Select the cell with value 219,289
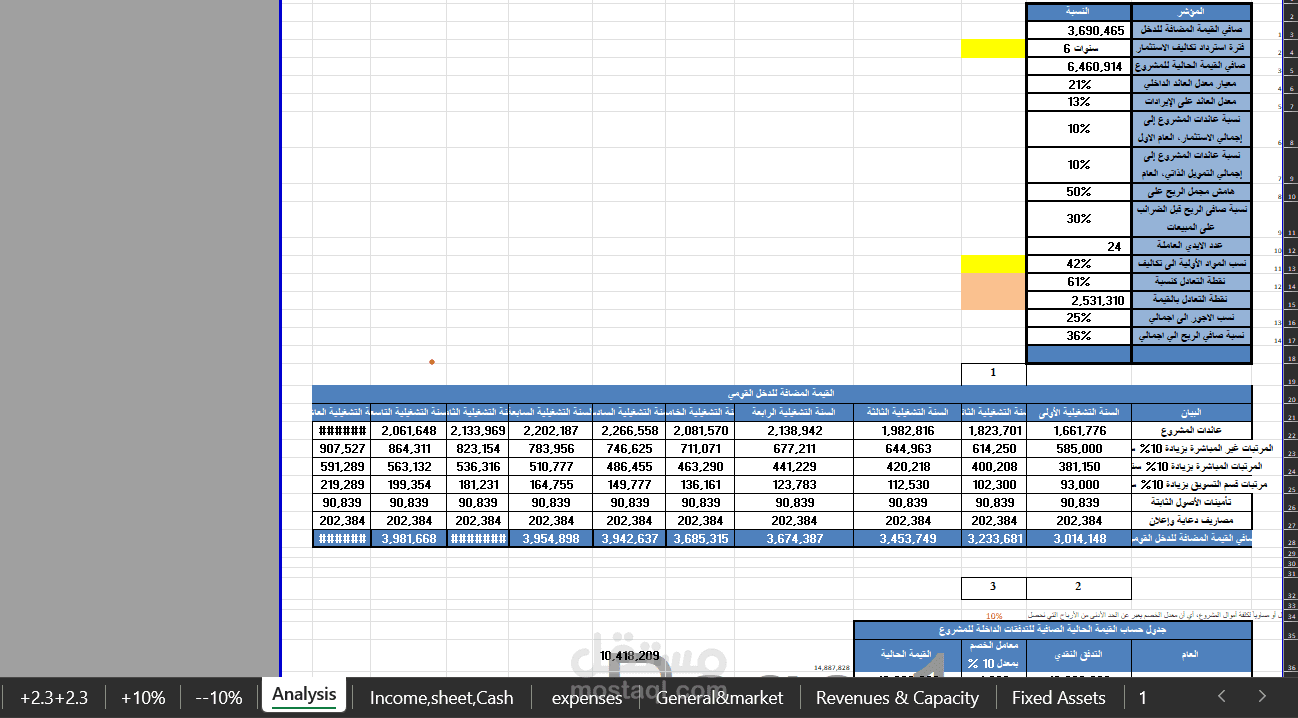 tap(341, 485)
